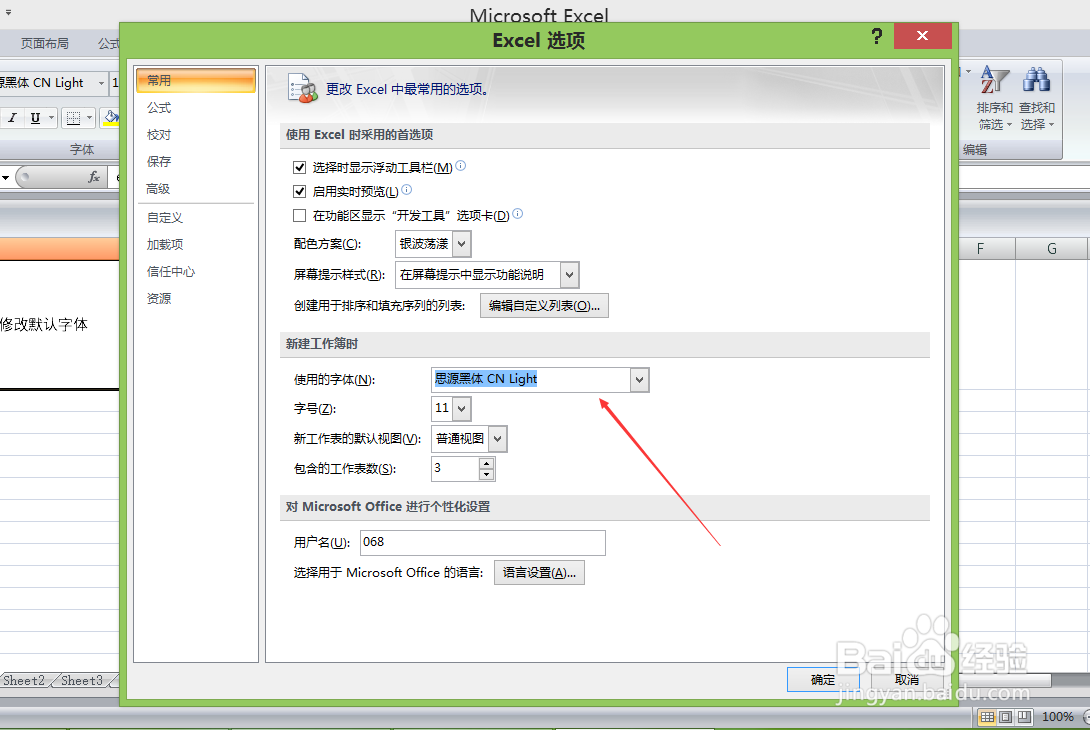Switch to Sheet3 worksheet tab
The width and height of the screenshot is (1090, 730).
[x=82, y=681]
